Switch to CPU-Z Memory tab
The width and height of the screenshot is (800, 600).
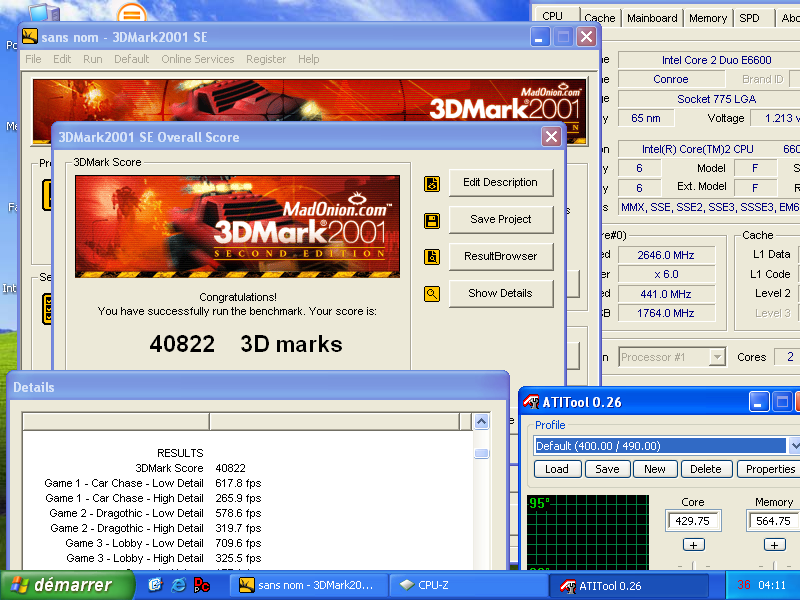(708, 18)
